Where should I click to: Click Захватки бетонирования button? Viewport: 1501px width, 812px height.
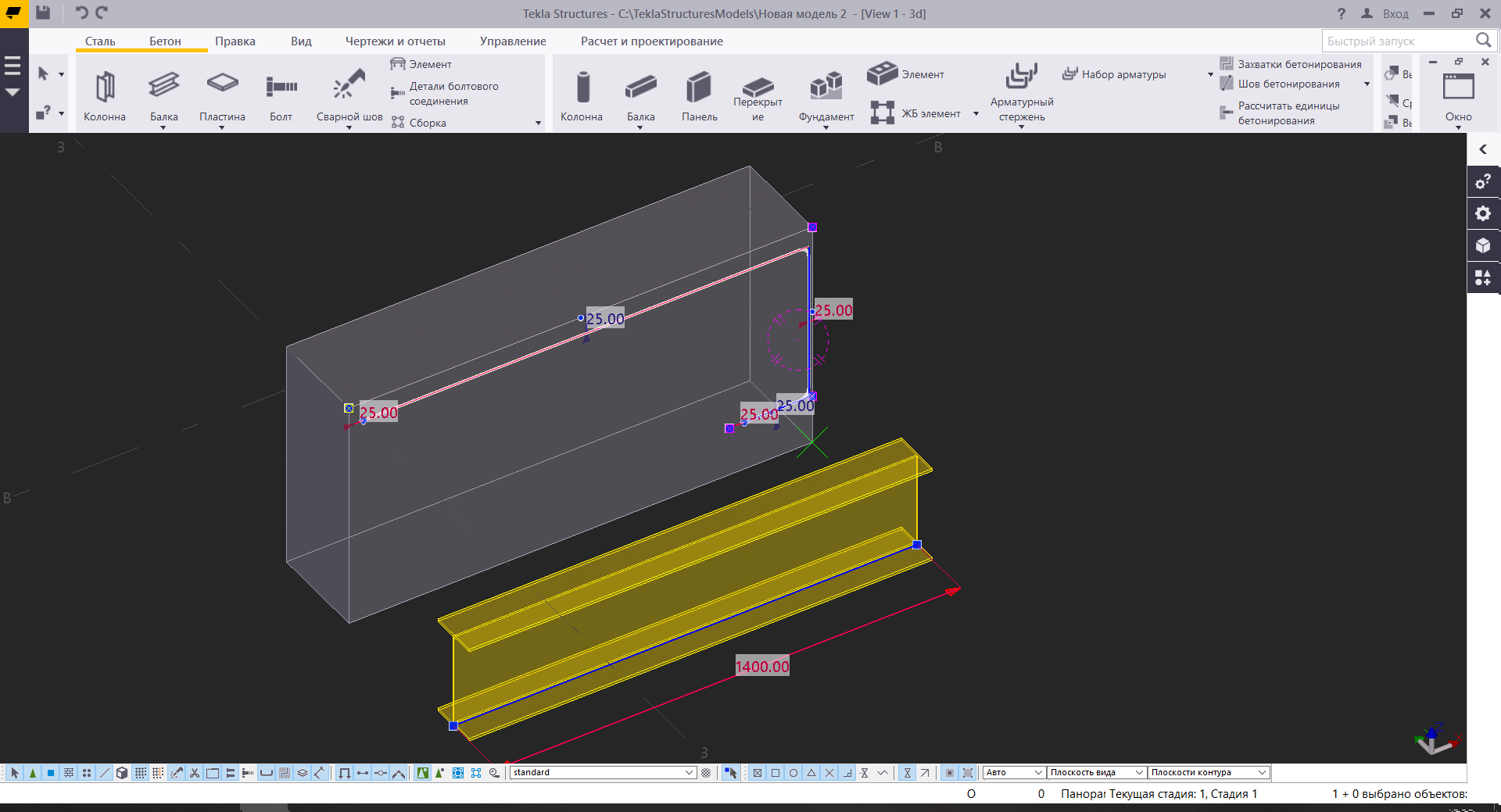1299,64
